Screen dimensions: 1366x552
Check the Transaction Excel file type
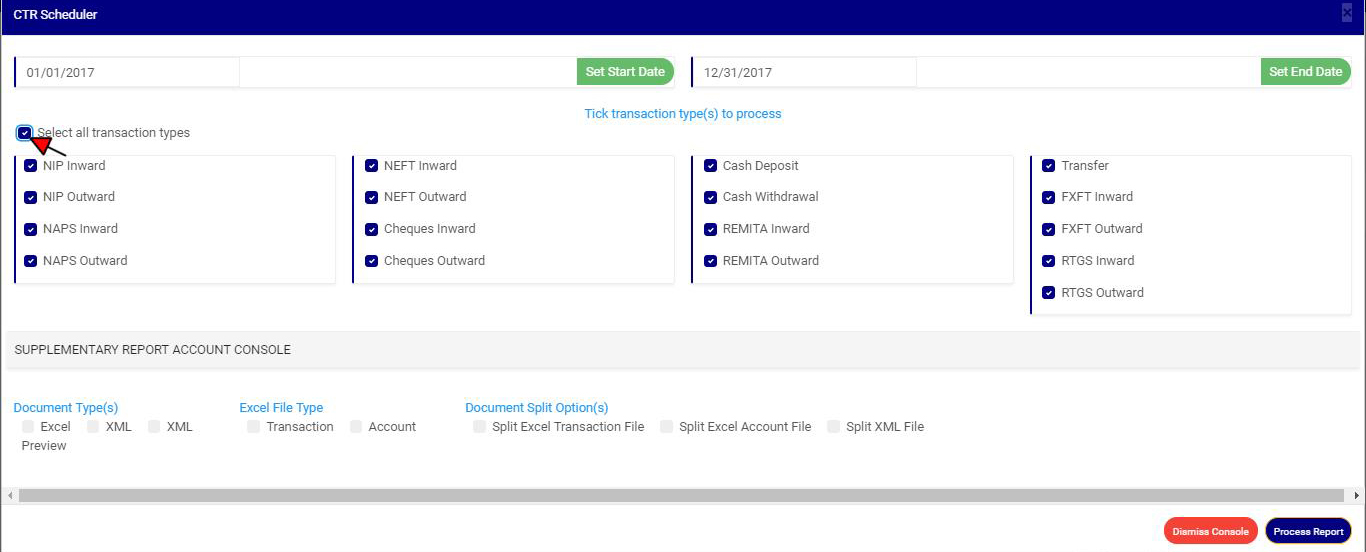point(254,427)
